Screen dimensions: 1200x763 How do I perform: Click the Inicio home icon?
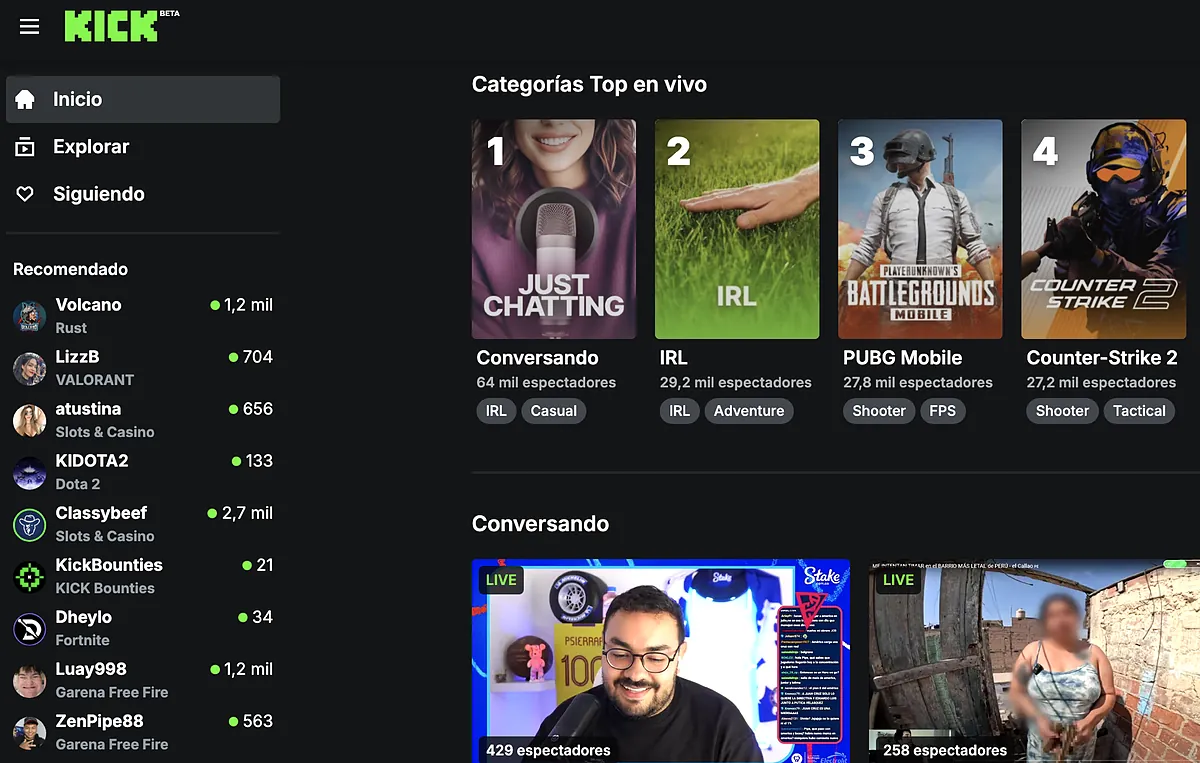click(x=25, y=99)
